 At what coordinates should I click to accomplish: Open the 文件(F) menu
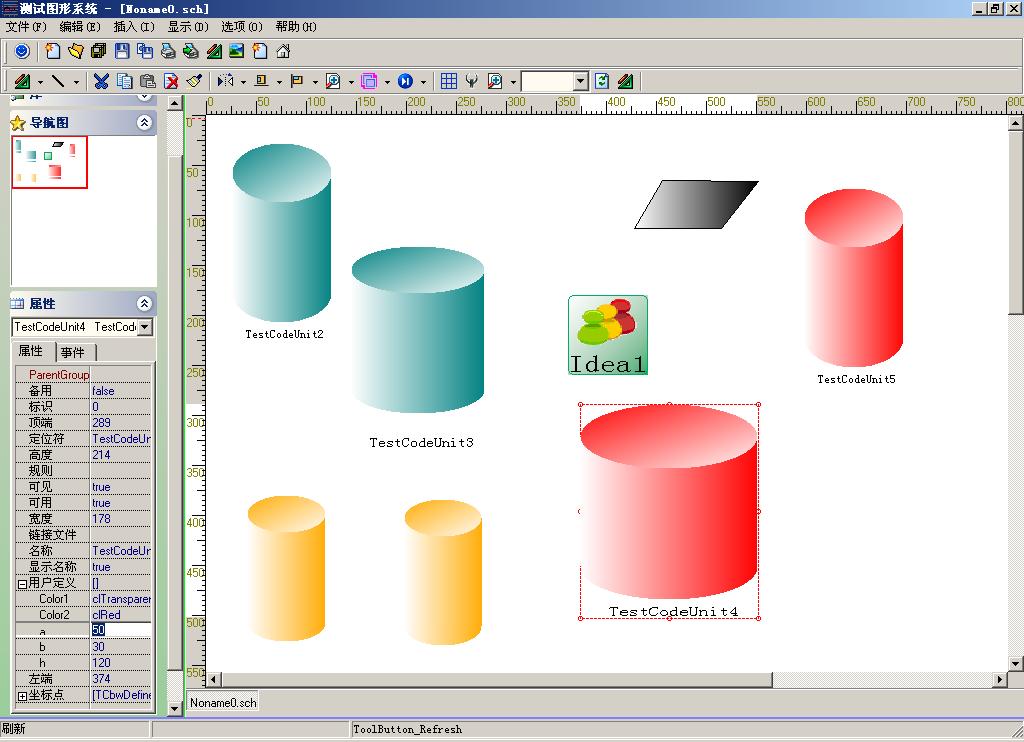26,27
